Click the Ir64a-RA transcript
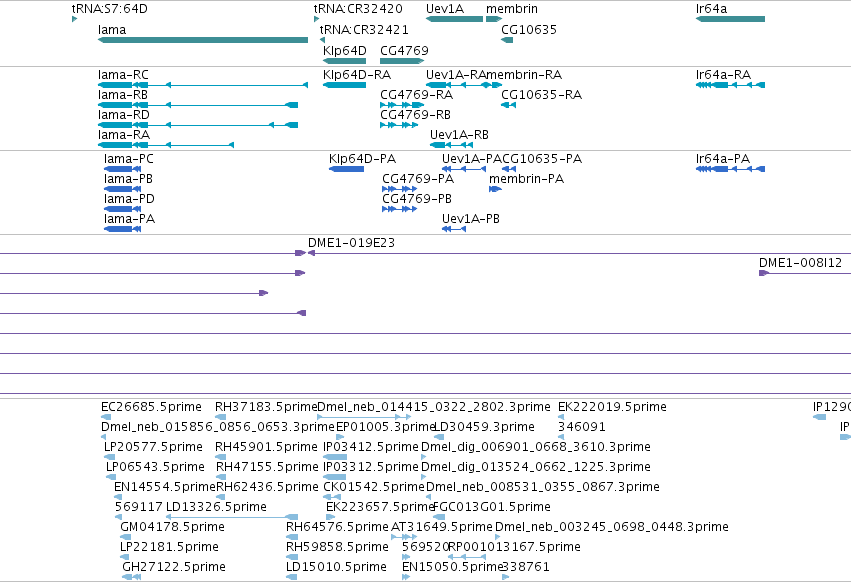 [x=731, y=85]
